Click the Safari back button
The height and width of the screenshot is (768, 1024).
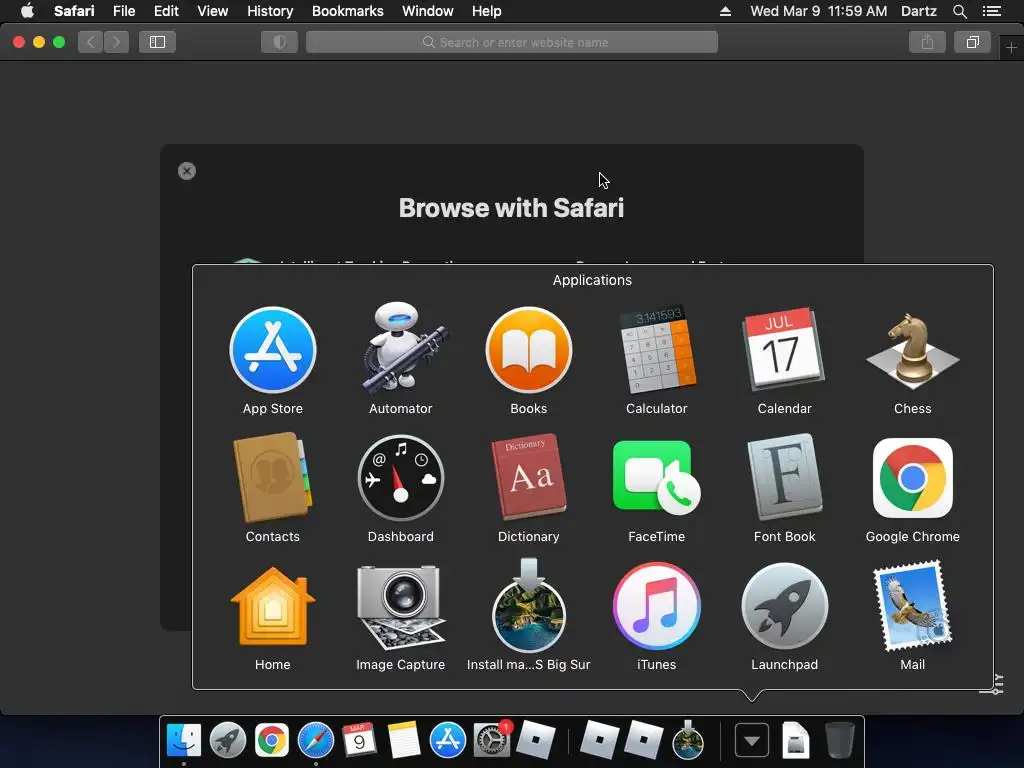[x=91, y=42]
